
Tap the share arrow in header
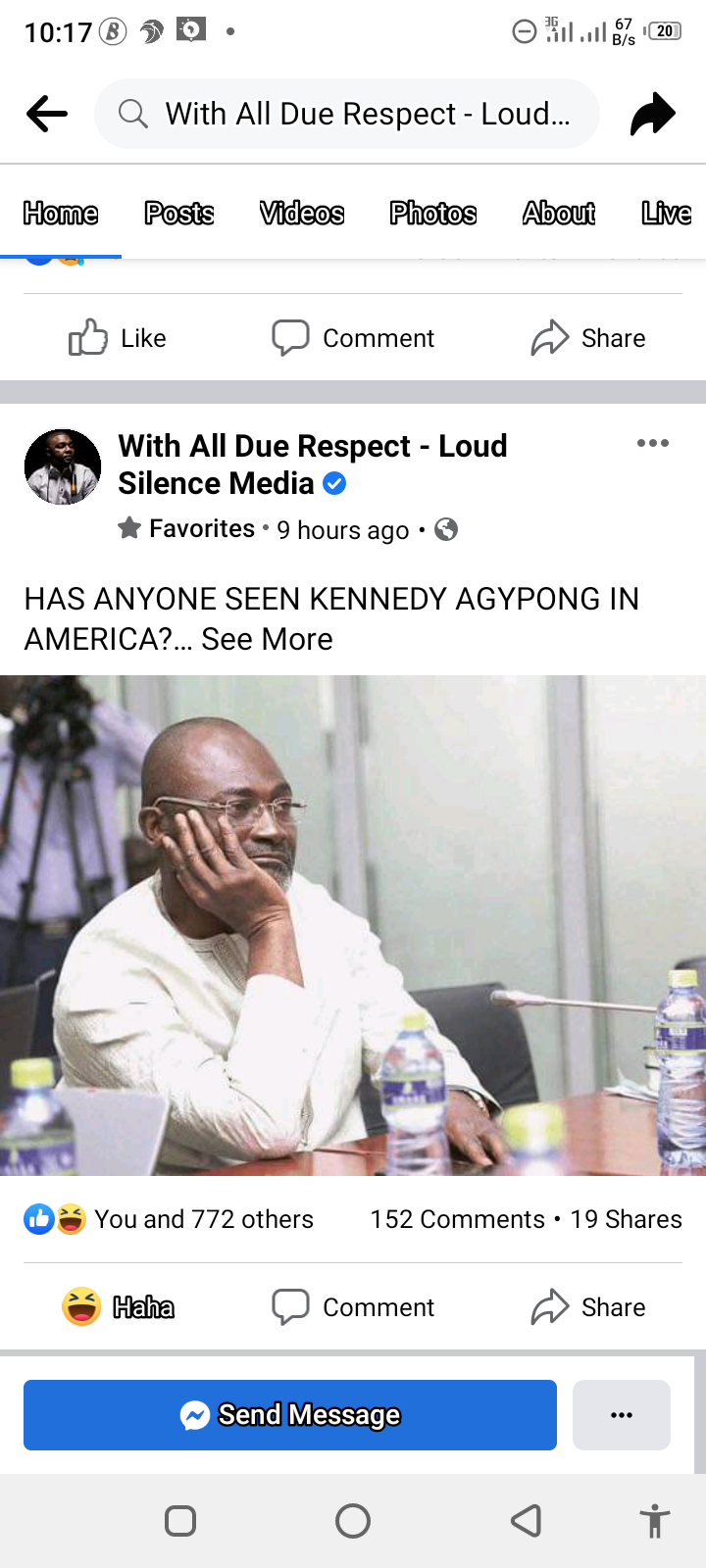653,114
